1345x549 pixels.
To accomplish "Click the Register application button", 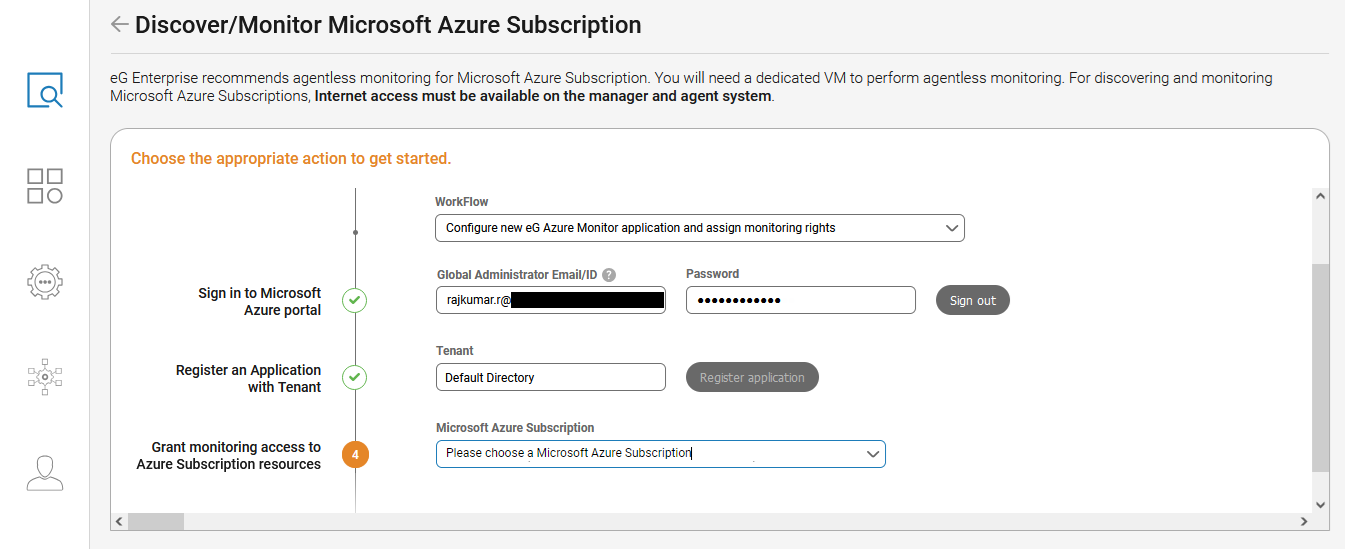I will click(752, 377).
